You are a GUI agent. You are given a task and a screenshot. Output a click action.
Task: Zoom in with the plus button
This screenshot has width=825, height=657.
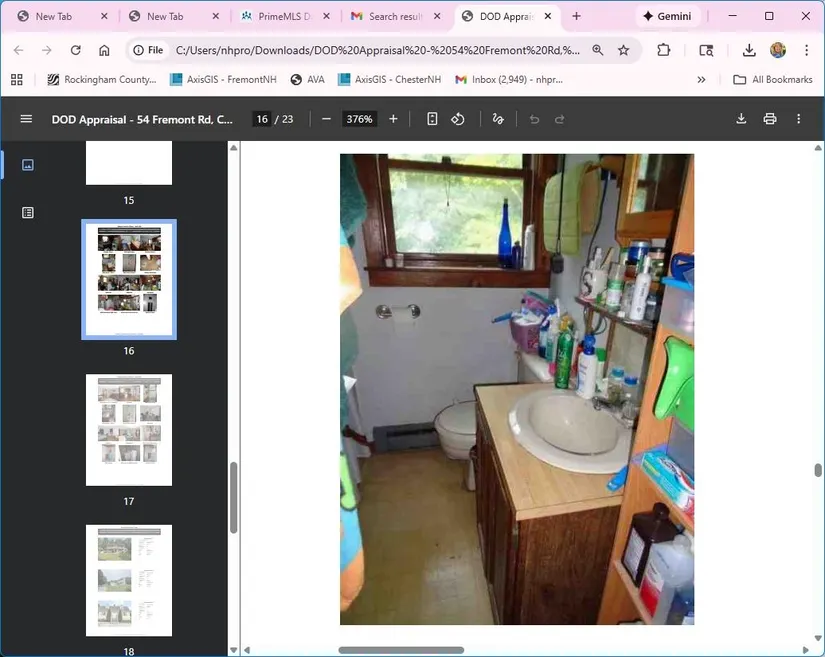click(x=393, y=119)
